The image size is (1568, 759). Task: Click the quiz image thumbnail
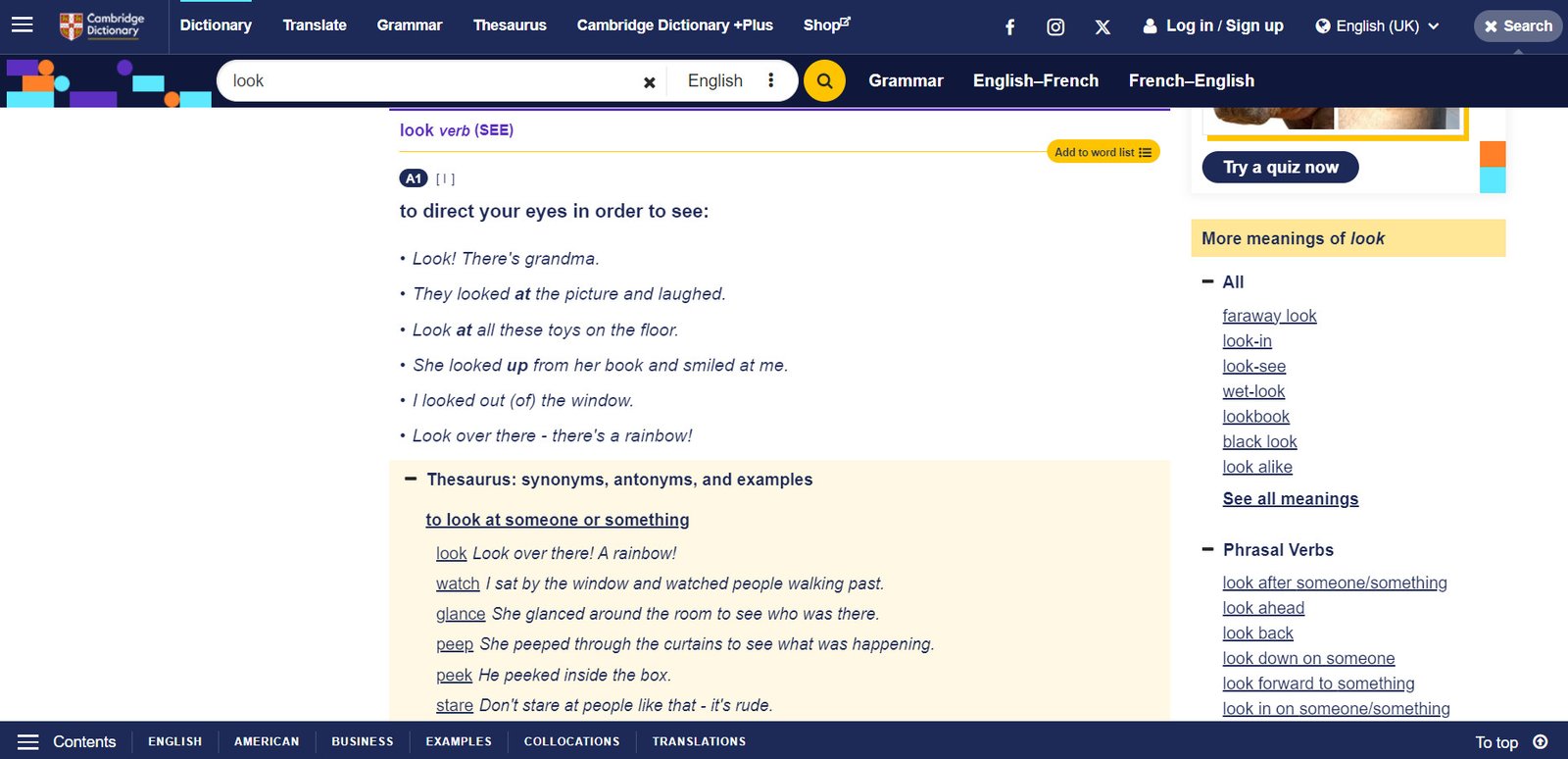click(x=1335, y=120)
